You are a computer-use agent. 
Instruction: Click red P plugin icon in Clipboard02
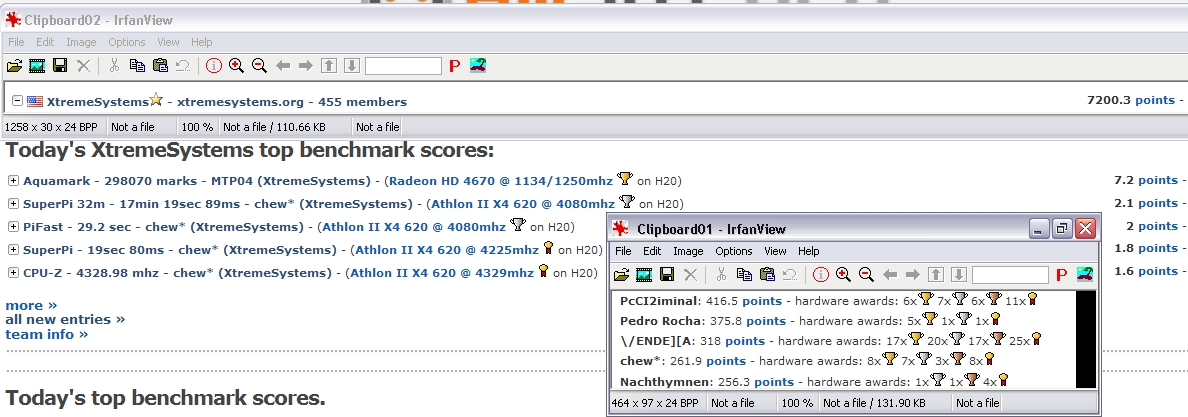(x=454, y=66)
